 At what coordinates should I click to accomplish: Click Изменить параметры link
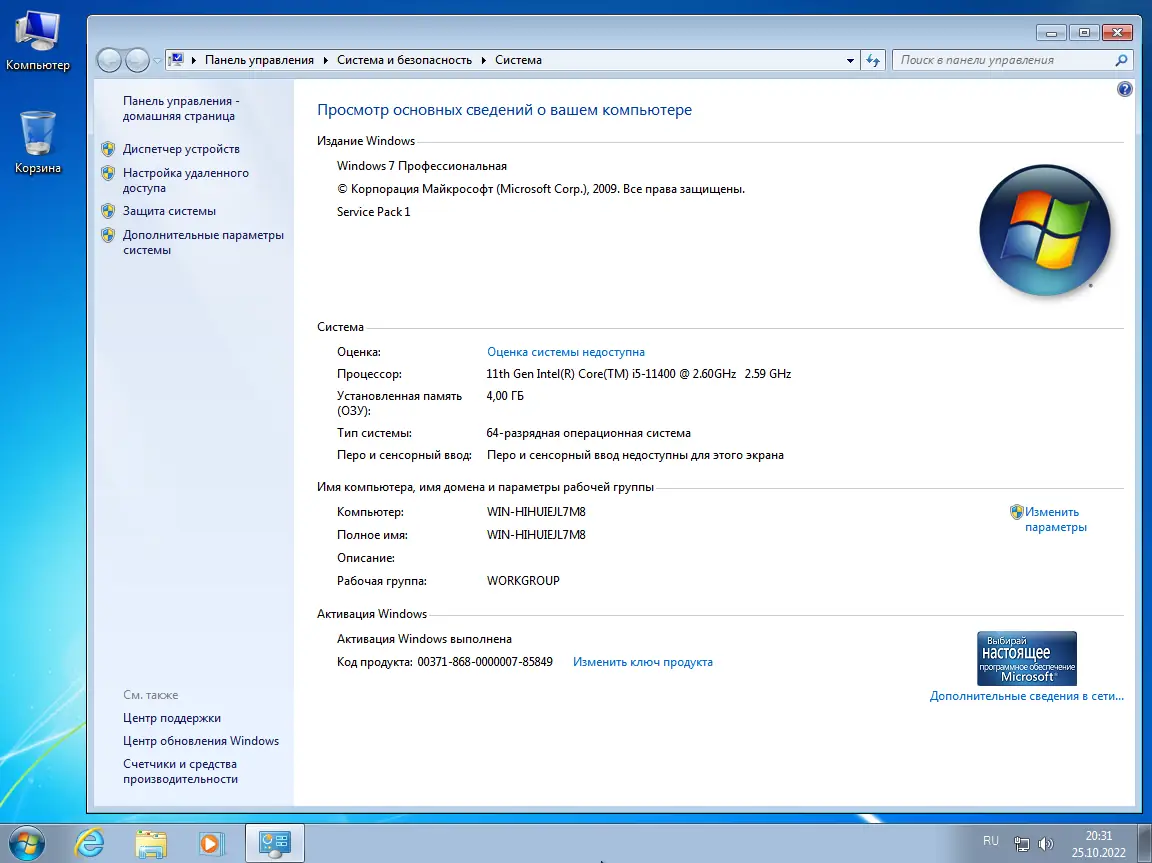tap(1055, 519)
